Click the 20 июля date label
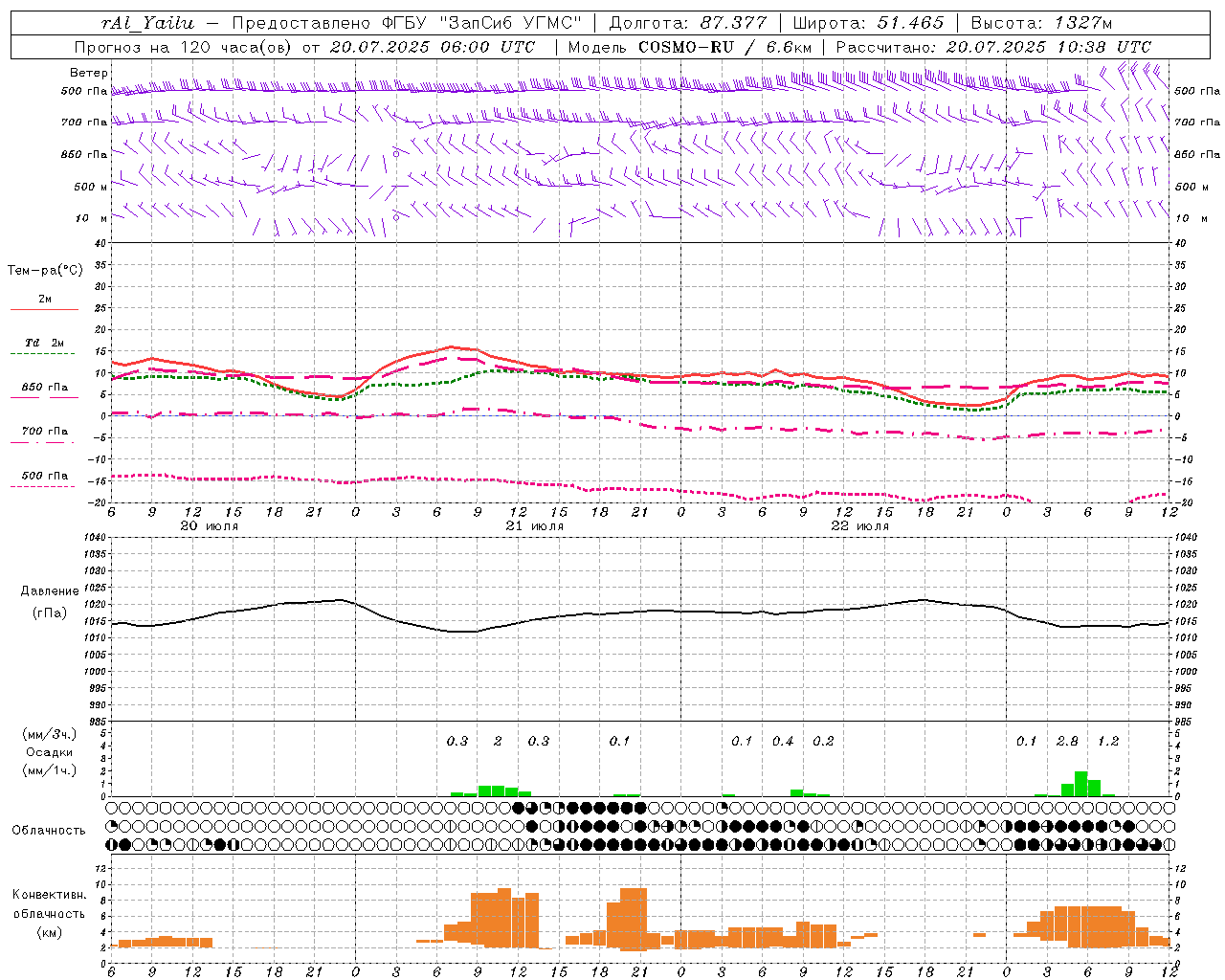1225x980 pixels. [210, 526]
